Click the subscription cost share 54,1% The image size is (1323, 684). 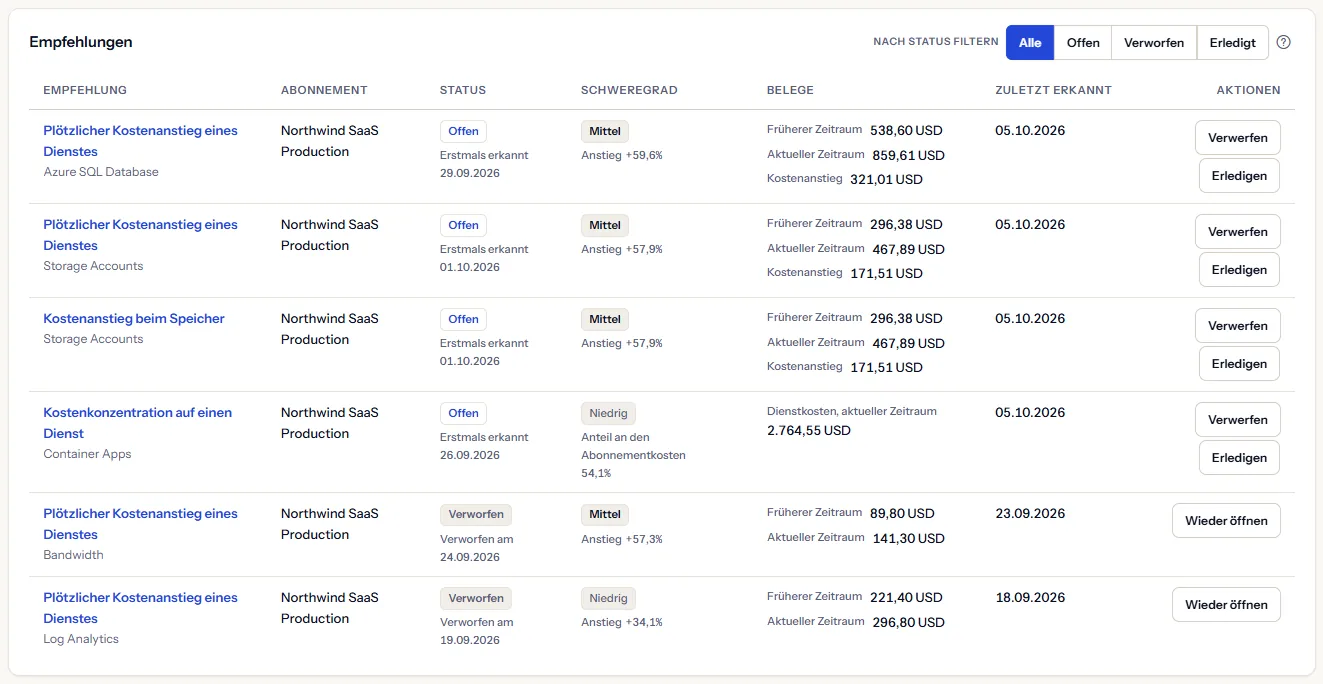(x=596, y=473)
